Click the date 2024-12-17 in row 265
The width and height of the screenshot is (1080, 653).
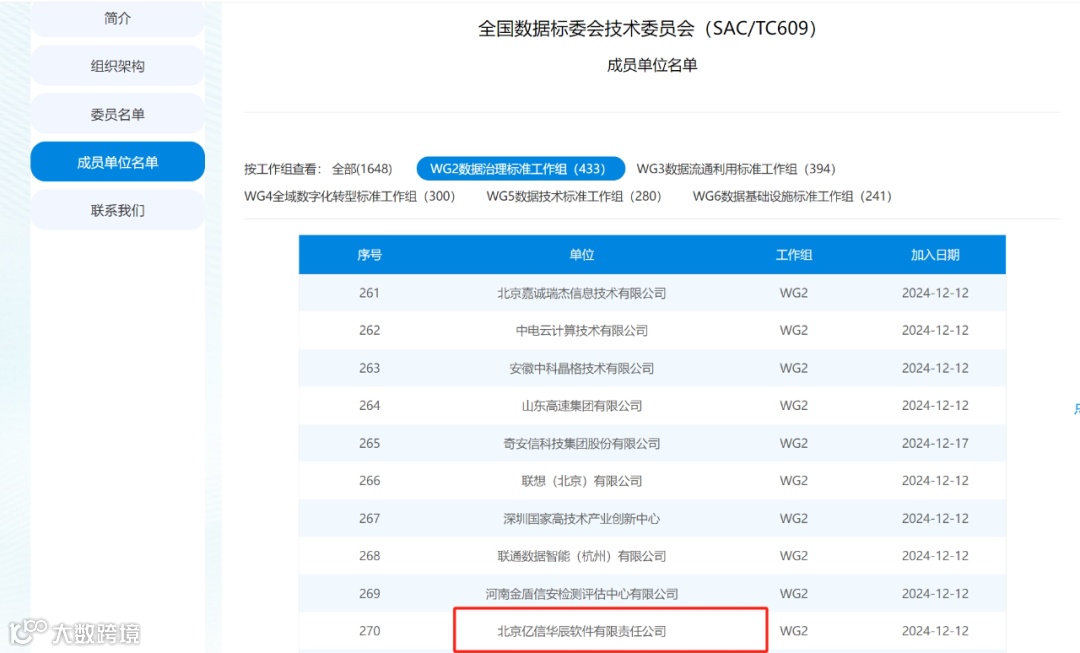click(935, 443)
